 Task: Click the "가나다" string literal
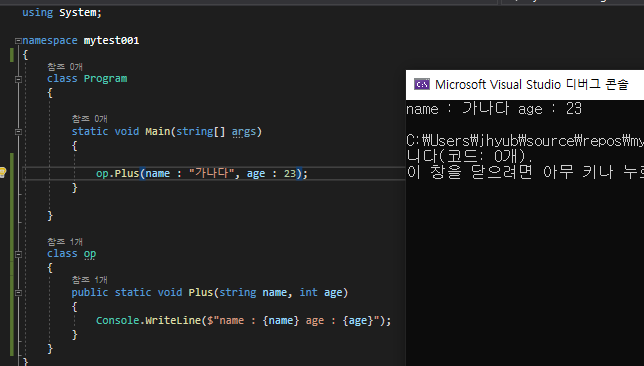212,173
